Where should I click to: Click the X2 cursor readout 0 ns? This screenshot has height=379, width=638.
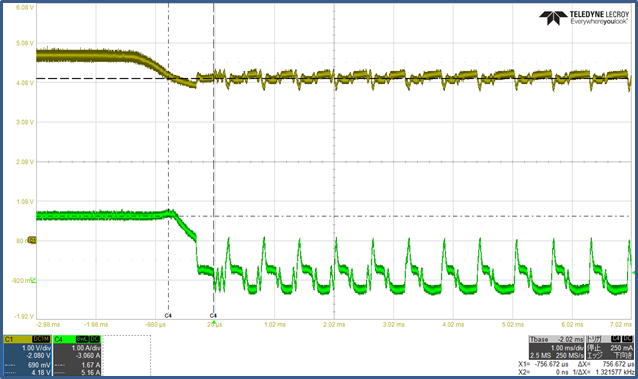tap(562, 372)
